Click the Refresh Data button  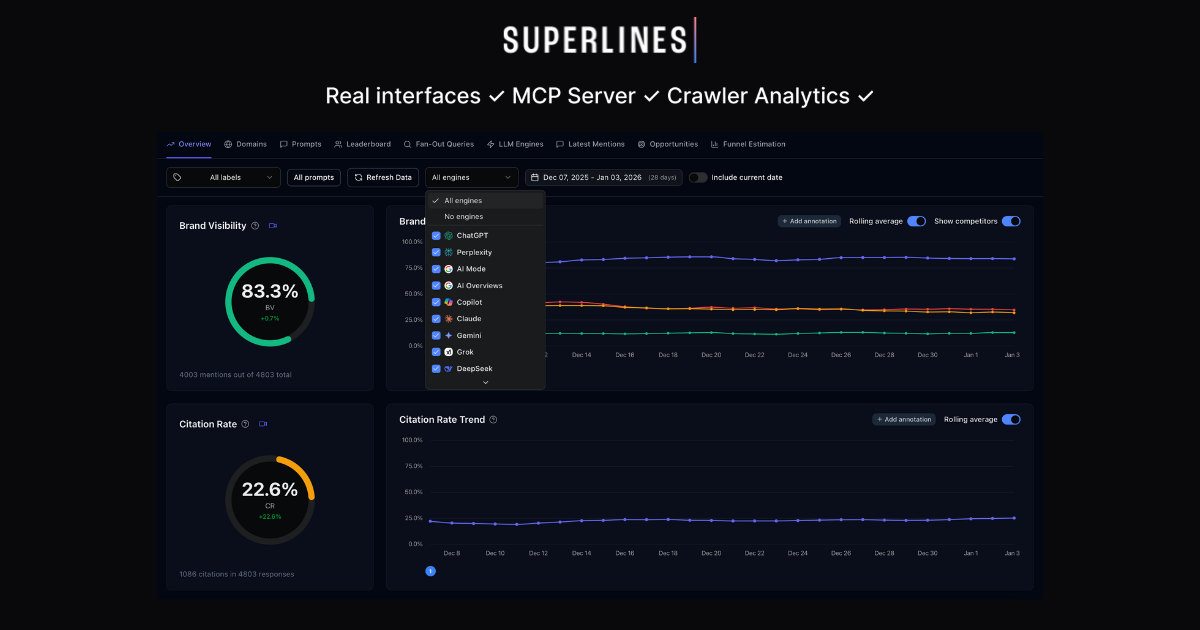382,177
